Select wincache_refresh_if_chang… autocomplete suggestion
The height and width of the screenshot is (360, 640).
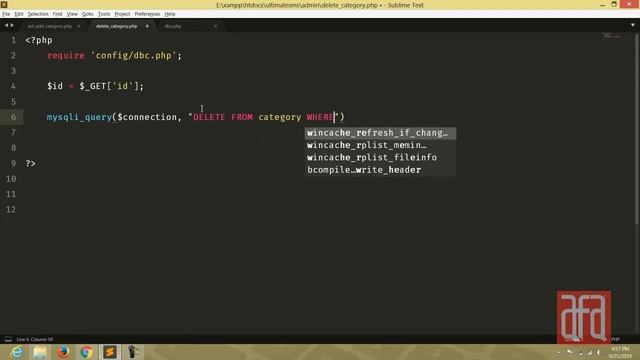coord(380,133)
